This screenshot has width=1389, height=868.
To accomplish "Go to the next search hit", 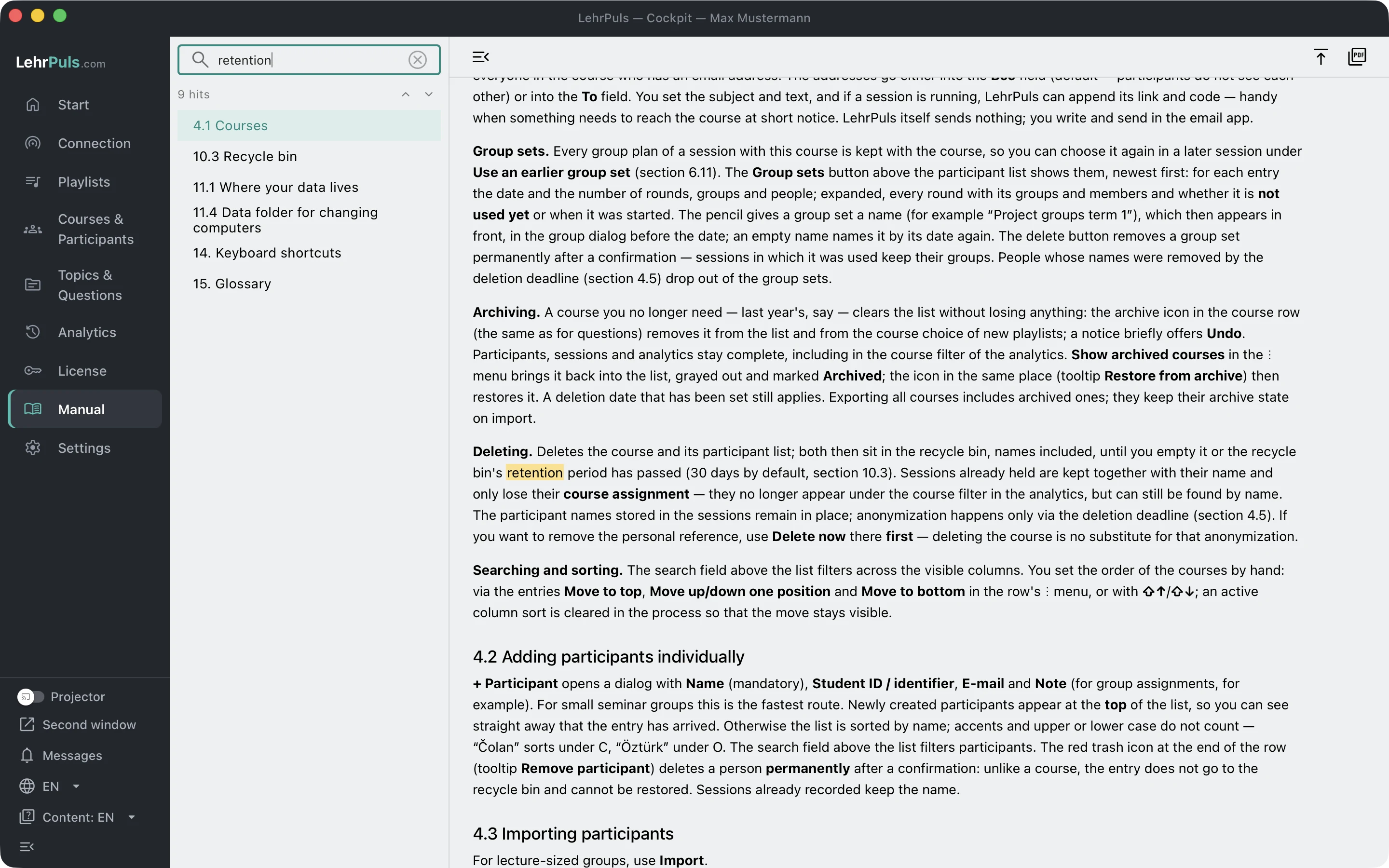I will [x=429, y=94].
